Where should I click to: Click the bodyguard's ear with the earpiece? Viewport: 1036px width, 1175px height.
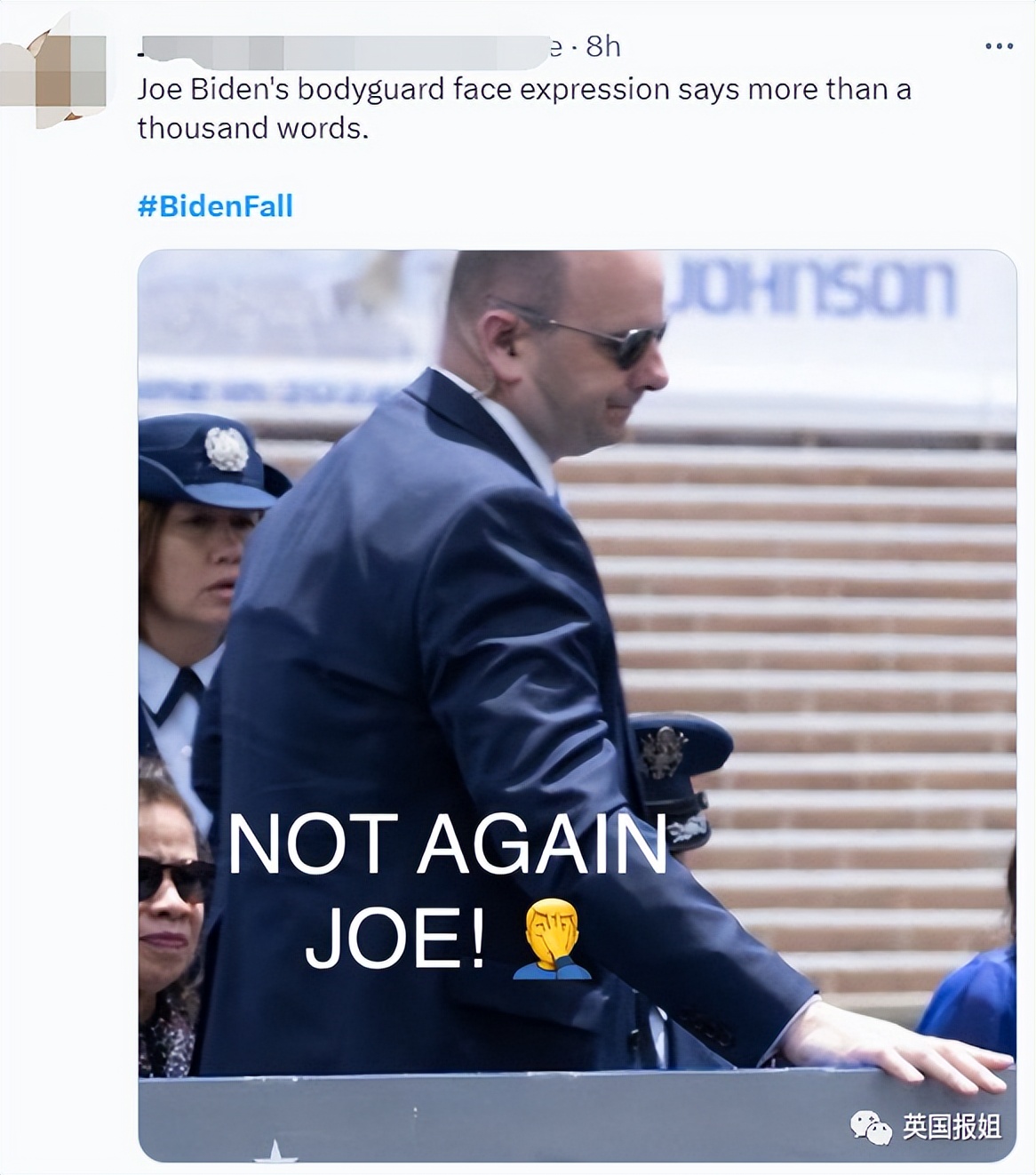click(x=501, y=348)
